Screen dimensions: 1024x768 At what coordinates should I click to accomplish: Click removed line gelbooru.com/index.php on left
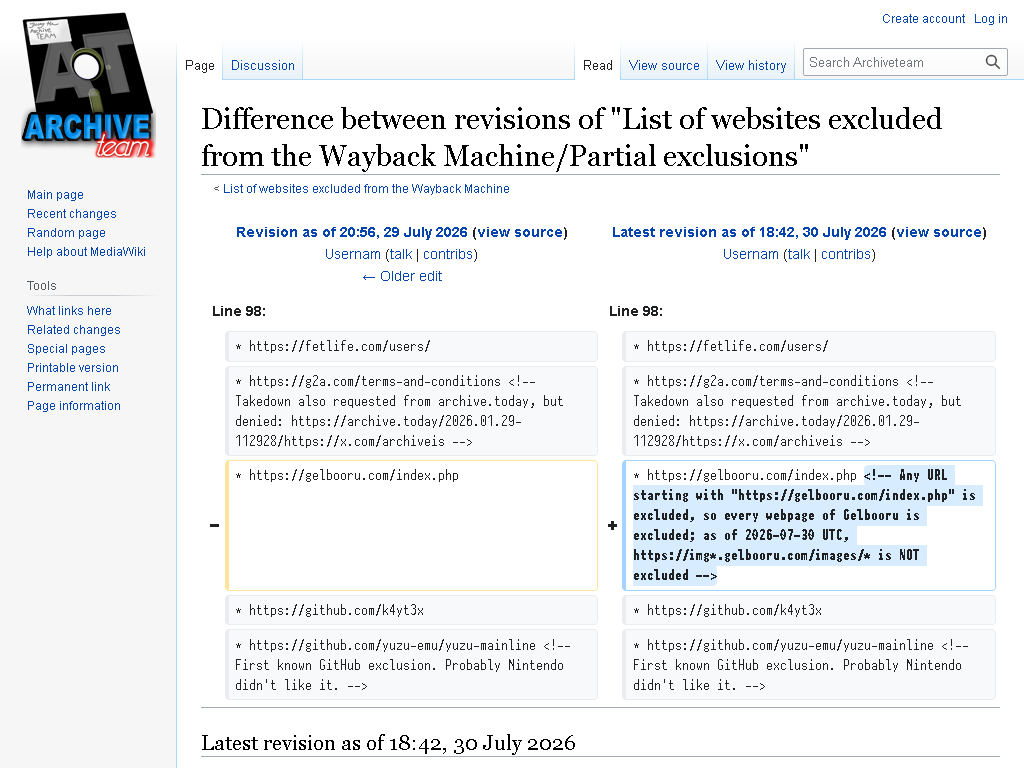click(411, 525)
